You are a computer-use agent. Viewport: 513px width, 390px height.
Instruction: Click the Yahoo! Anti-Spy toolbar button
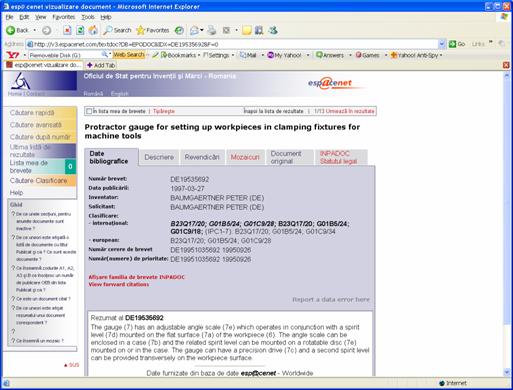point(414,55)
